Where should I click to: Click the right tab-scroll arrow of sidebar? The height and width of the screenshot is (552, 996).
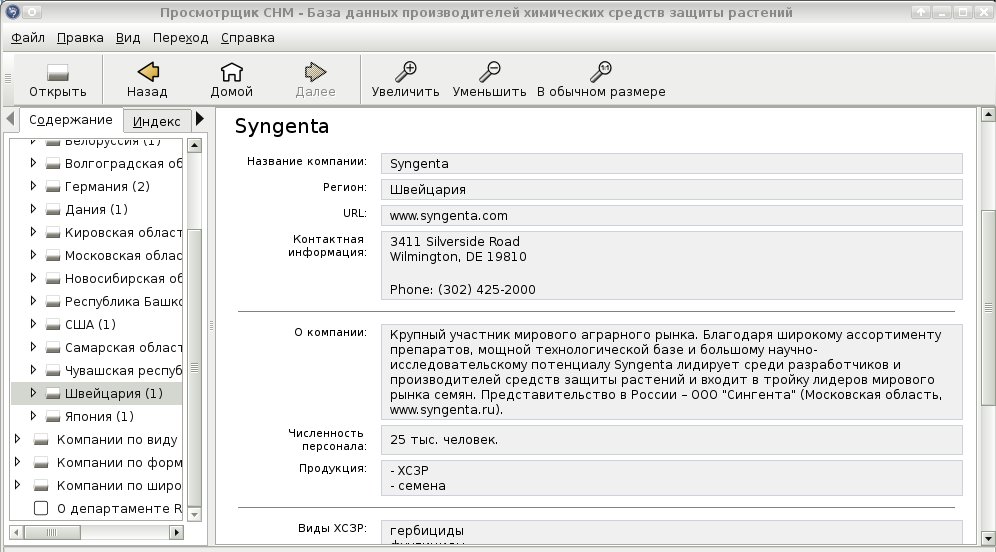[199, 119]
